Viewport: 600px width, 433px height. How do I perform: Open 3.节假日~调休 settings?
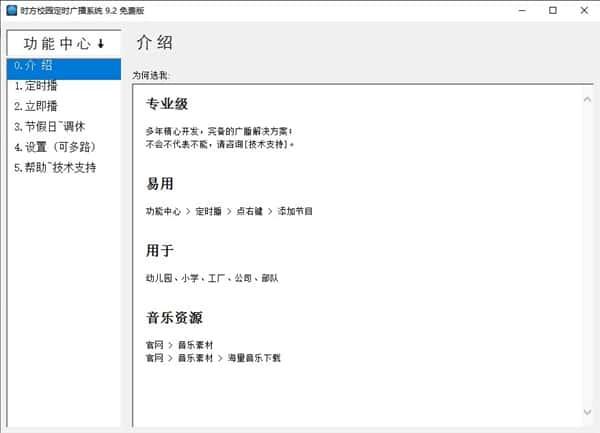point(48,127)
